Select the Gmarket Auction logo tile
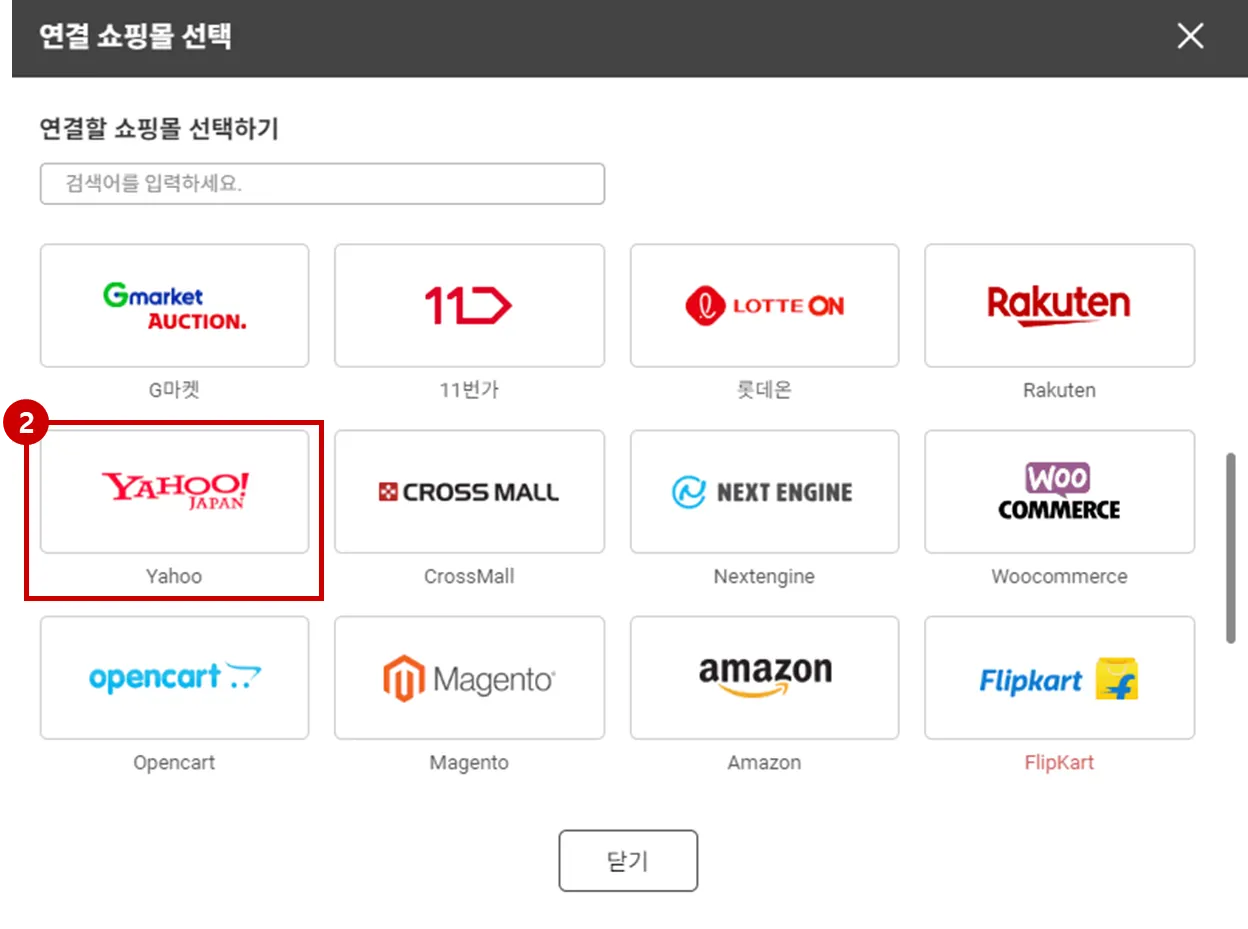This screenshot has width=1248, height=929. coord(174,305)
